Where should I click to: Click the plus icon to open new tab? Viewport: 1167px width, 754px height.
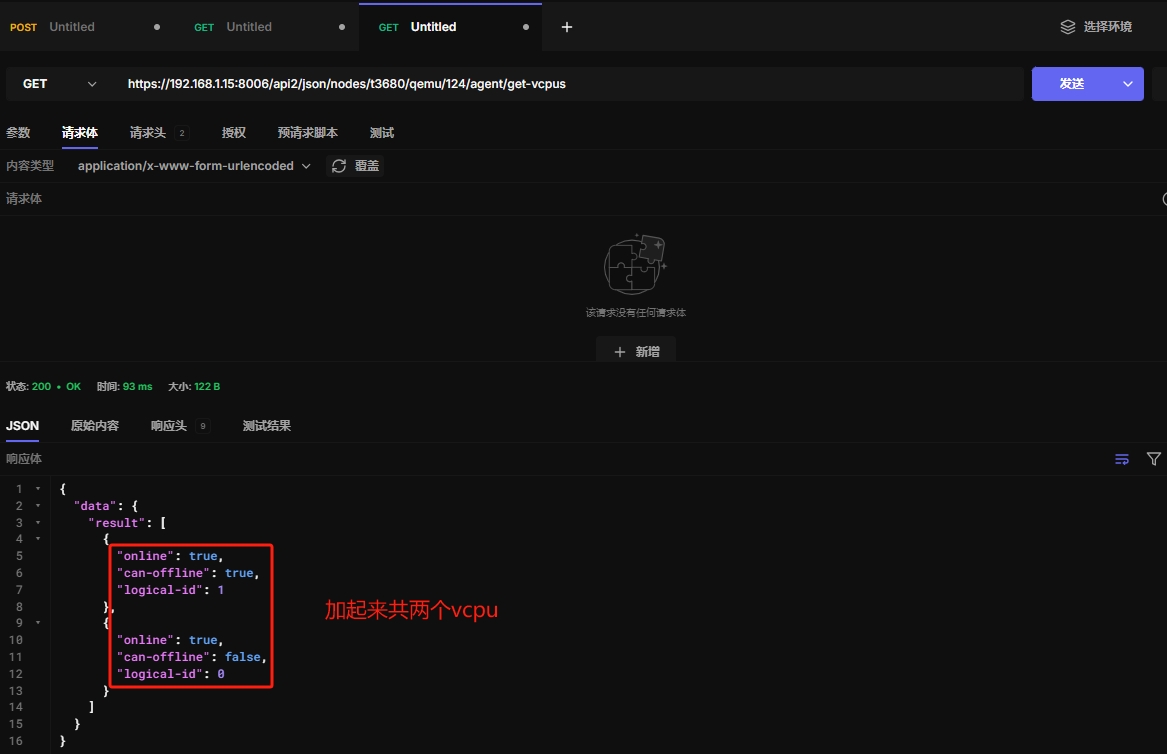pos(567,27)
